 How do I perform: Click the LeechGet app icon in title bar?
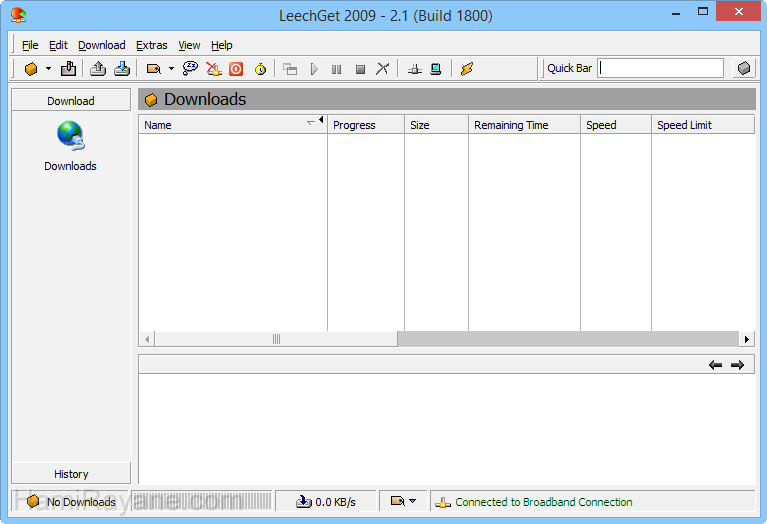pos(19,15)
